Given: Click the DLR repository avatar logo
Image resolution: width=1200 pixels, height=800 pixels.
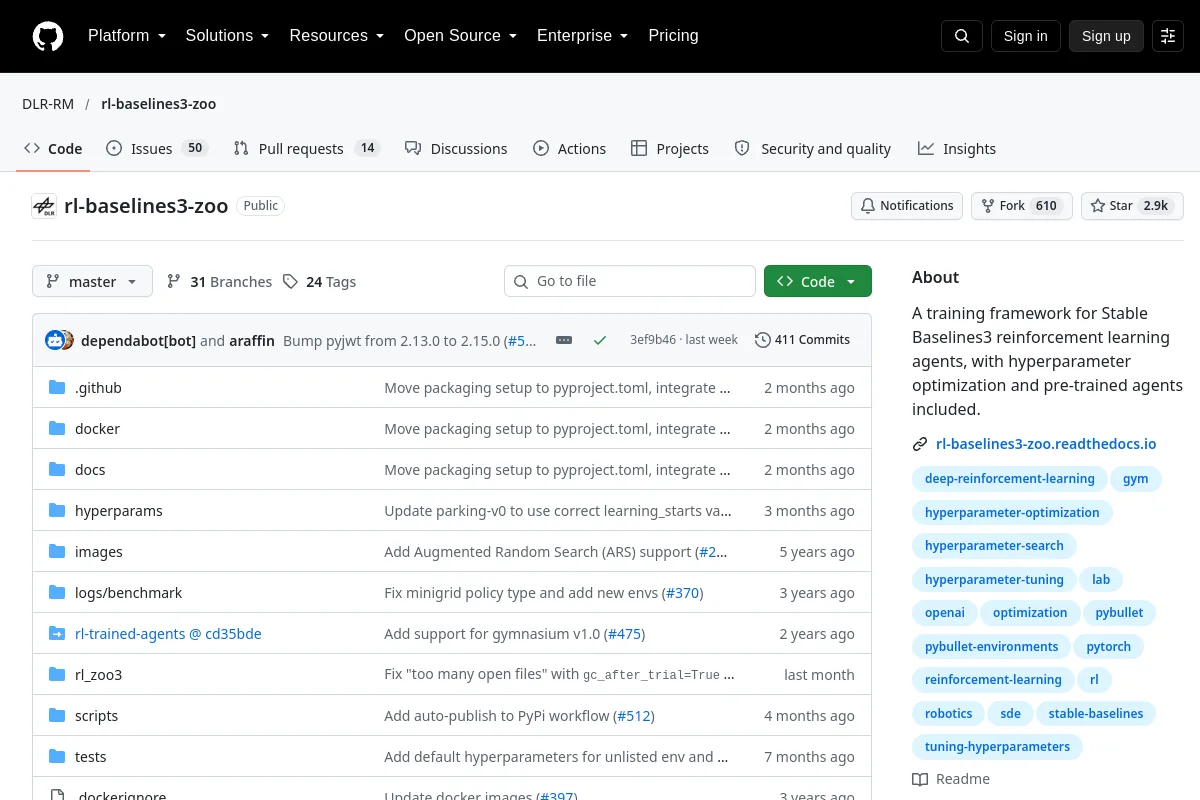Looking at the screenshot, I should (44, 206).
